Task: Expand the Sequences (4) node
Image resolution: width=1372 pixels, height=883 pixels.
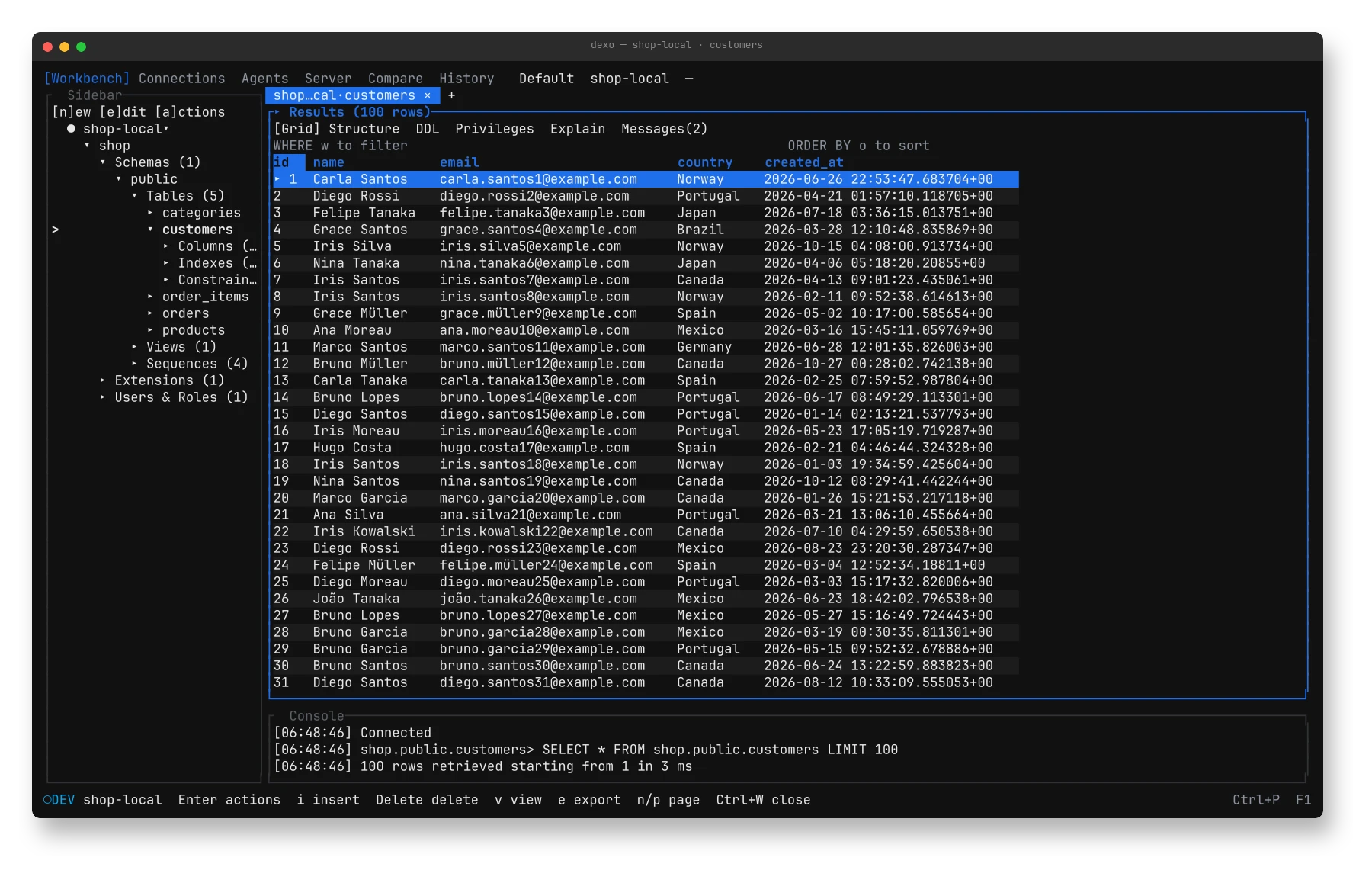Action: coord(134,364)
